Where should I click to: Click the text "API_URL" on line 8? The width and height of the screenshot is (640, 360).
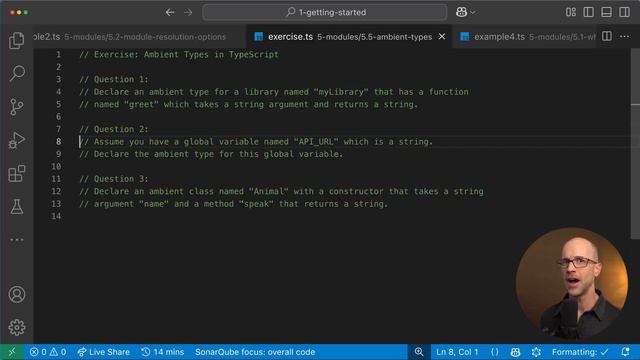316,142
